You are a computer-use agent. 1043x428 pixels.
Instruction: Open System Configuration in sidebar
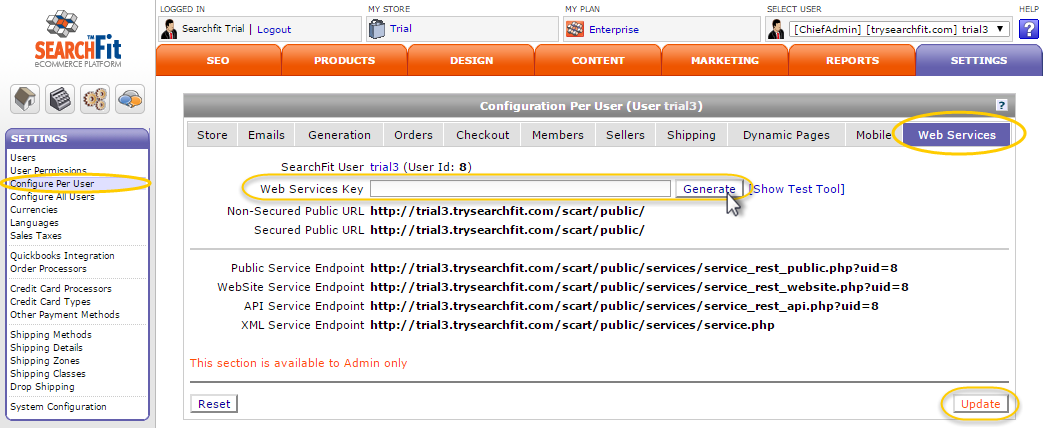[x=58, y=407]
